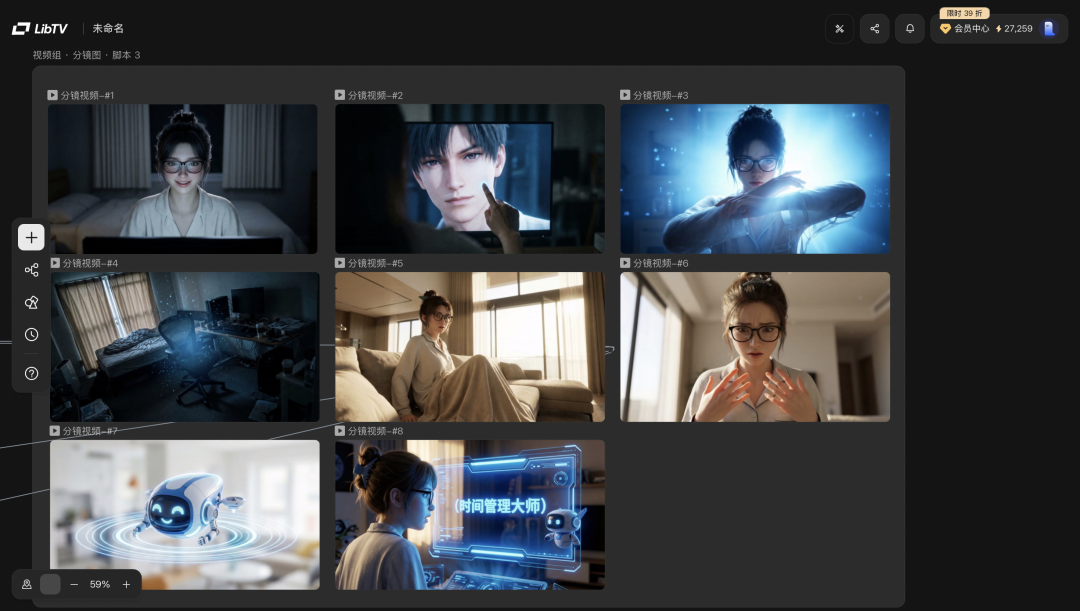Open the shapes assets icon in left sidebar

point(31,302)
